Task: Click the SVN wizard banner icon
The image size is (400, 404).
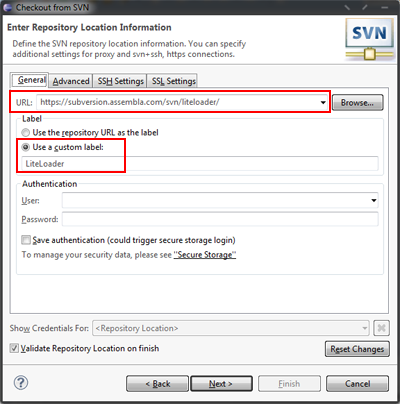Action: click(369, 39)
